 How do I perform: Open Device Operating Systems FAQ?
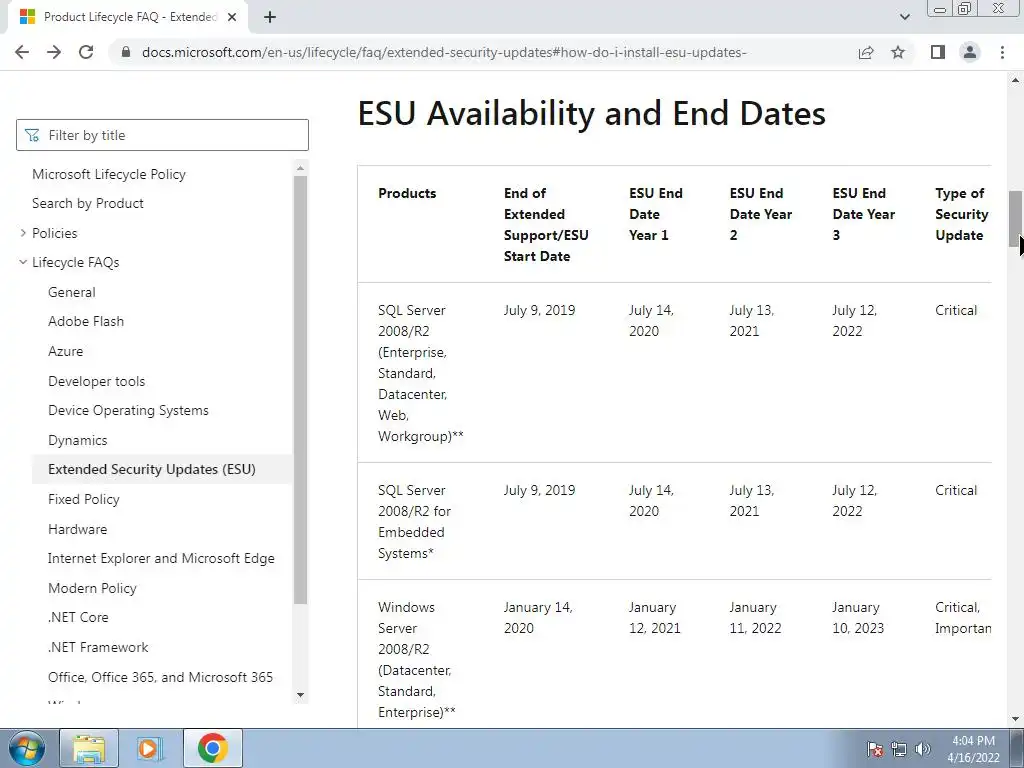128,410
